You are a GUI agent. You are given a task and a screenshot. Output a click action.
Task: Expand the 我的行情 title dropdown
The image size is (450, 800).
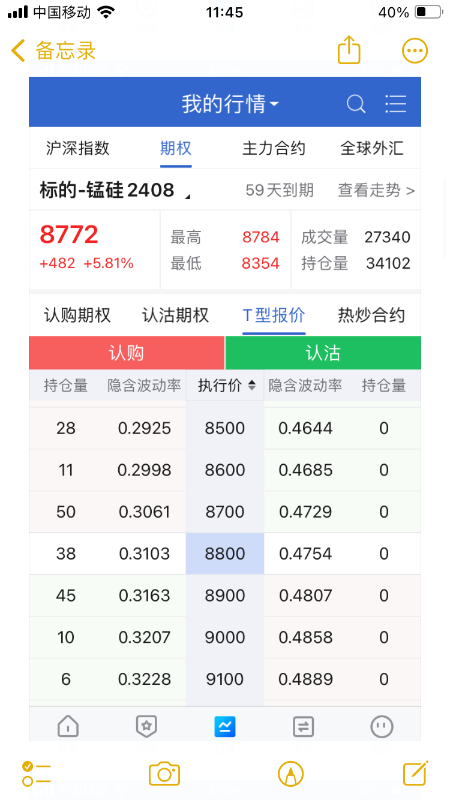tap(230, 104)
